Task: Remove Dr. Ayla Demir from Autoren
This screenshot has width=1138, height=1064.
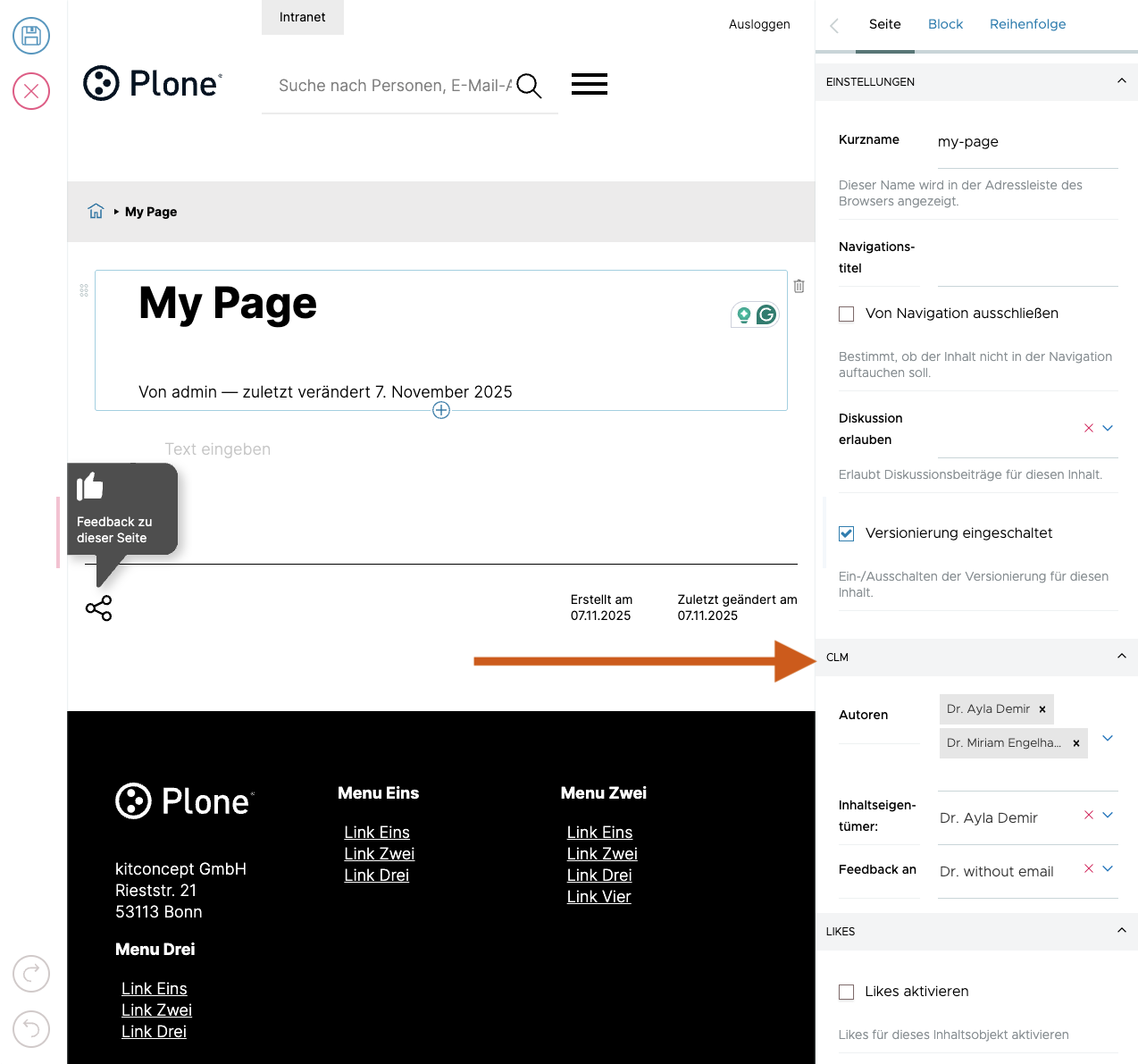Action: coord(1042,709)
